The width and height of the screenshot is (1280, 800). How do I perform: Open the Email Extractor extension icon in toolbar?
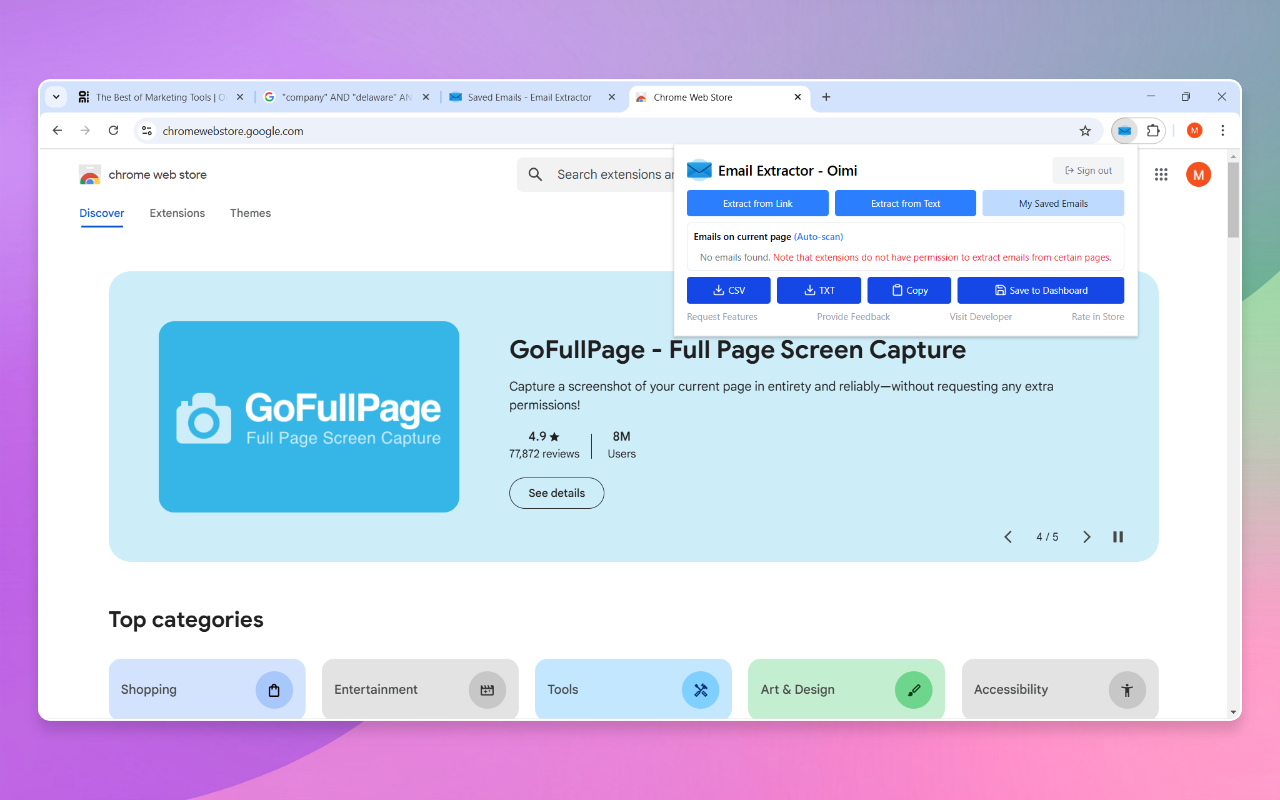click(x=1125, y=131)
